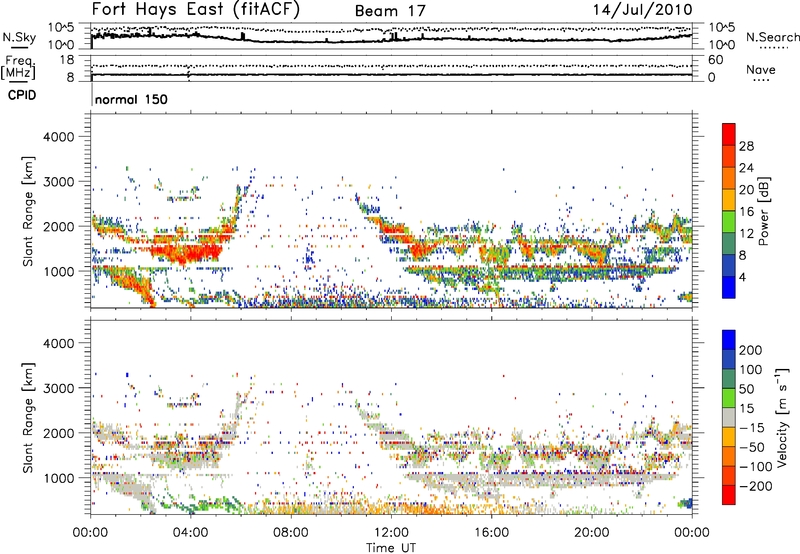Click the 'Nave' legend label

point(761,69)
